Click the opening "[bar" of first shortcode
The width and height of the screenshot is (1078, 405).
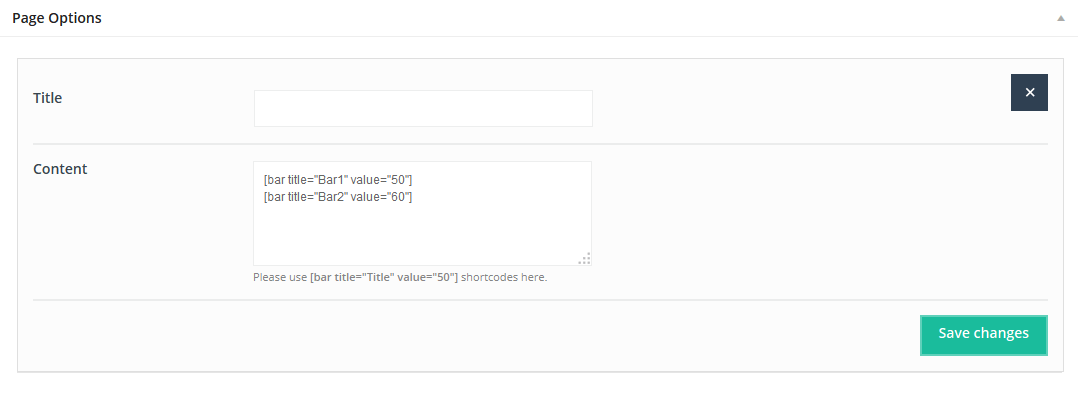(274, 179)
